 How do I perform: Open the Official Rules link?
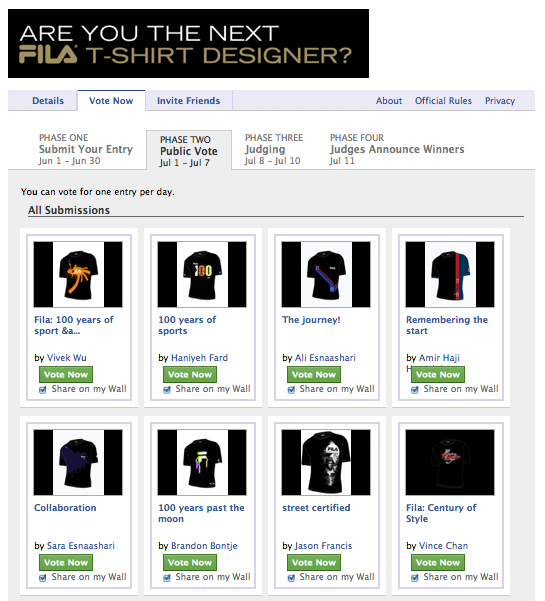coord(443,101)
